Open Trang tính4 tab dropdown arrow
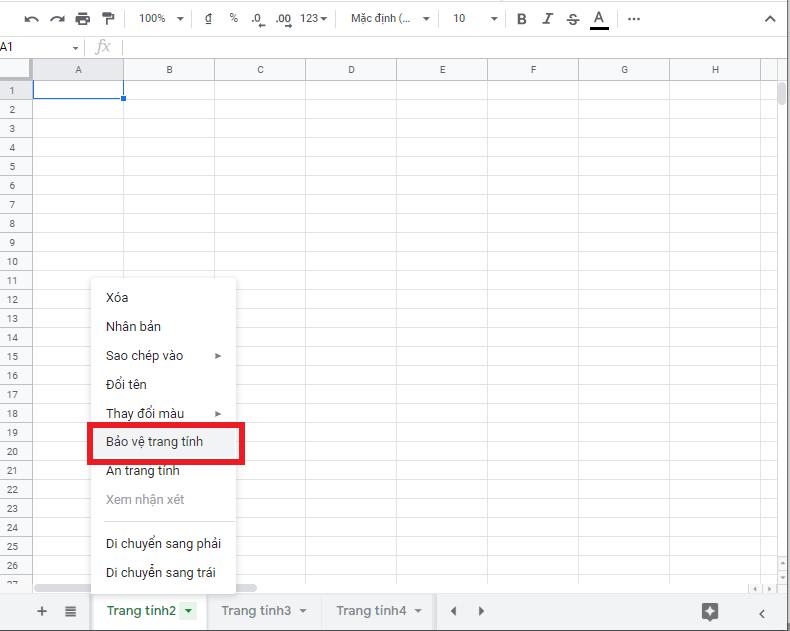 click(418, 611)
